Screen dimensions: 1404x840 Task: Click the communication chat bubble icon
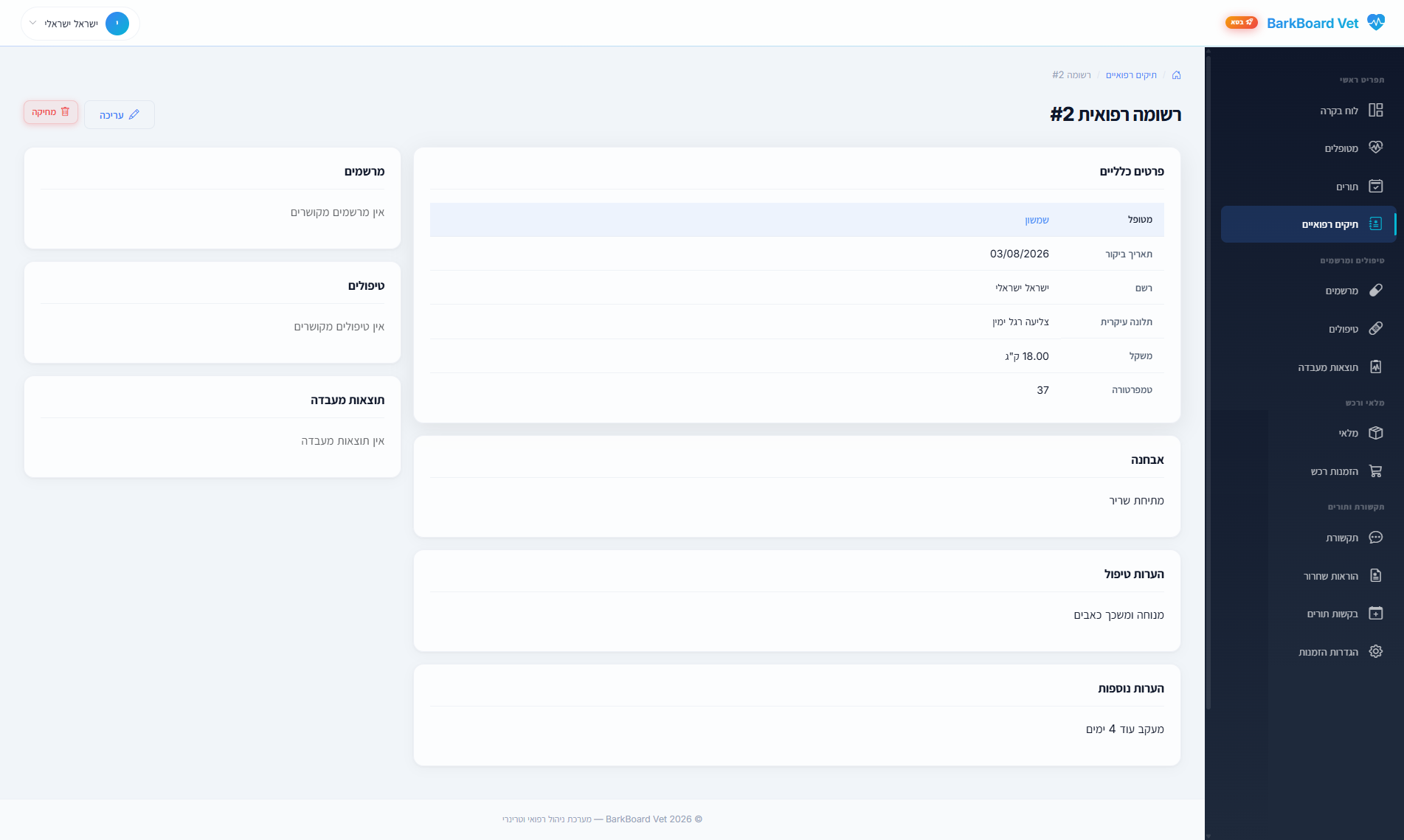click(1375, 538)
